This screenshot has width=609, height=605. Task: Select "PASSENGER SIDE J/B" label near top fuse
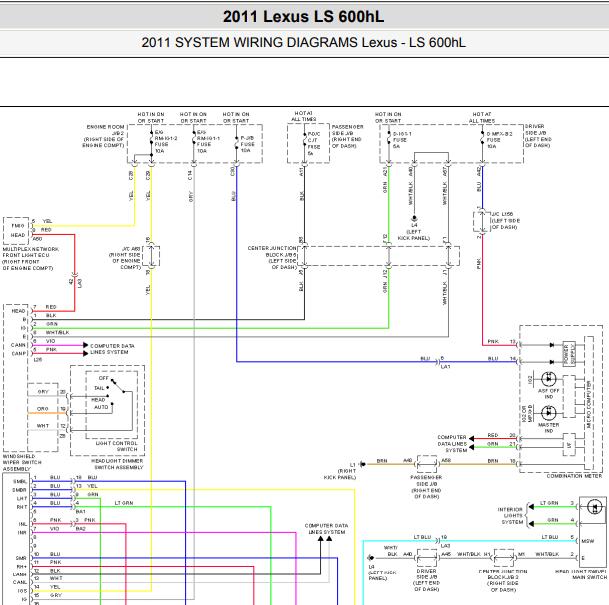pos(347,130)
